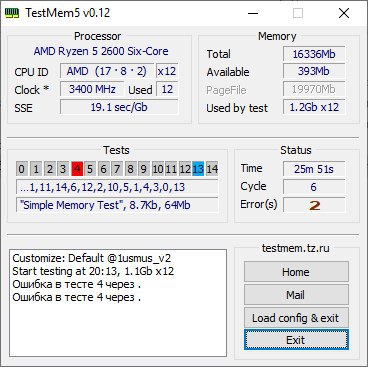Click the blue active test box 13
The height and width of the screenshot is (367, 368).
[198, 169]
